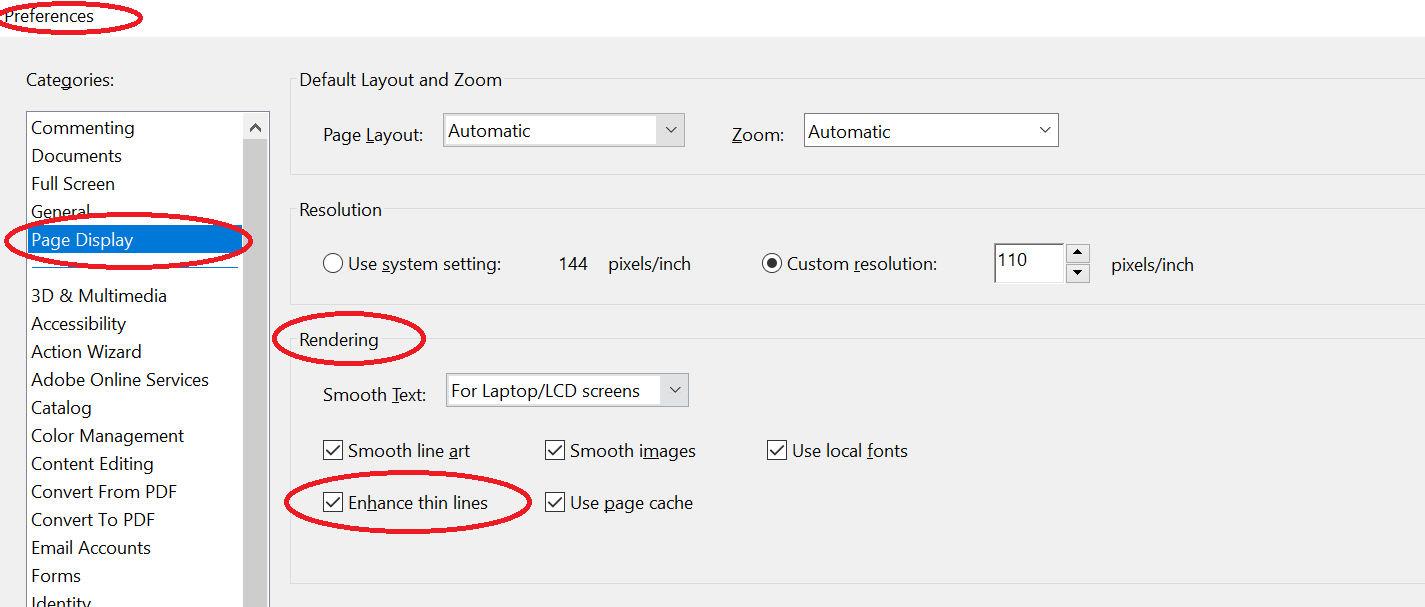Open the Page Layout dropdown
The width and height of the screenshot is (1425, 607).
tap(670, 131)
